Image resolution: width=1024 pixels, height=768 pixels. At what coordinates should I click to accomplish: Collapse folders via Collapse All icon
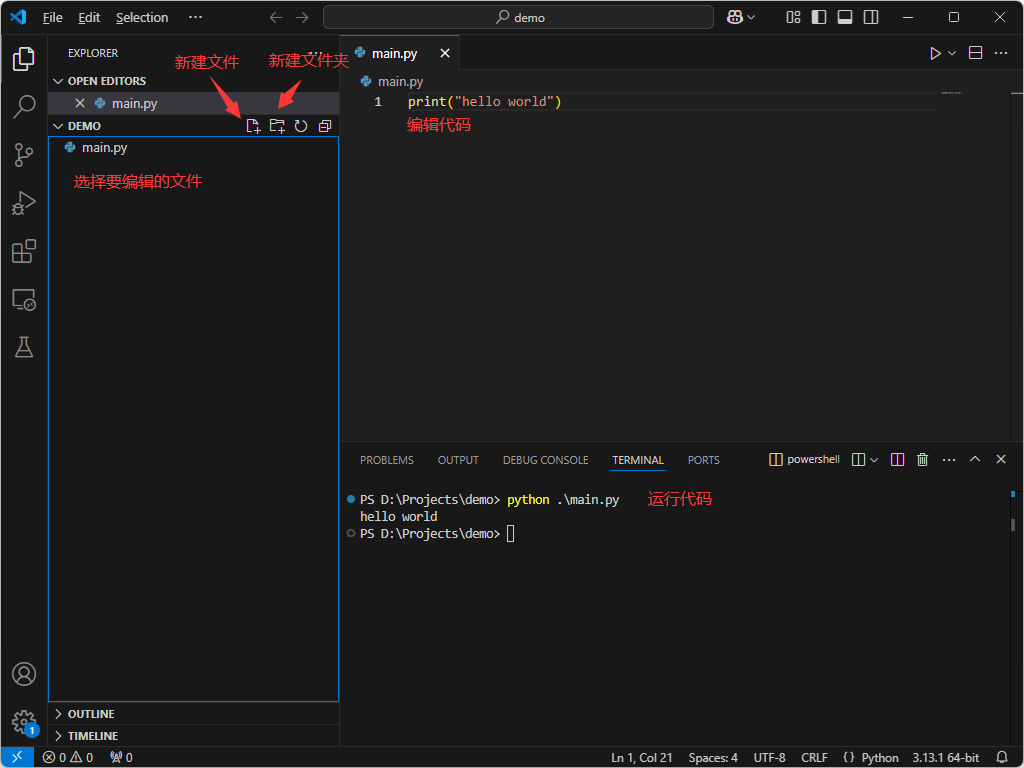324,125
